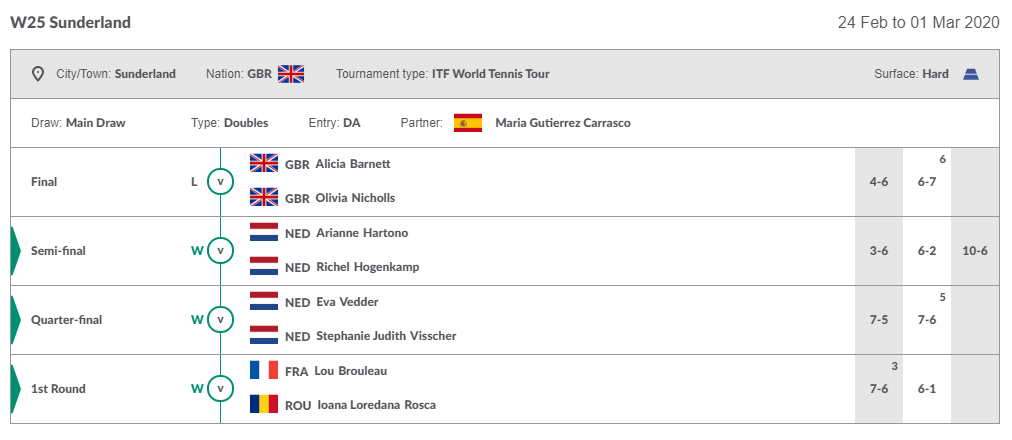Screen dimensions: 1012x440
Task: Expand the Quarter-final versus circle
Action: coord(220,320)
